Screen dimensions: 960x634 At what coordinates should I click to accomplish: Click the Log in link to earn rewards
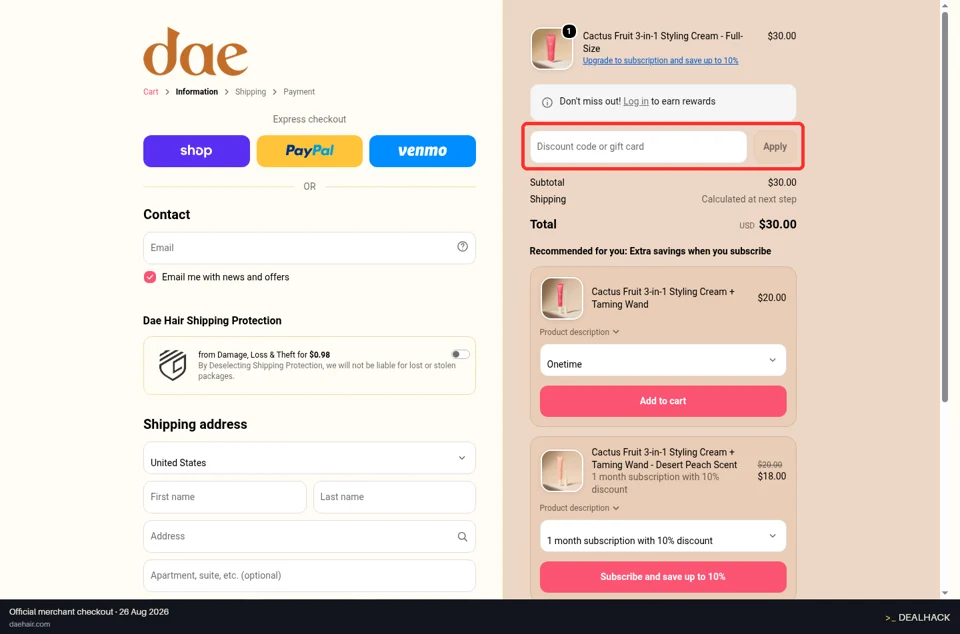pyautogui.click(x=636, y=102)
